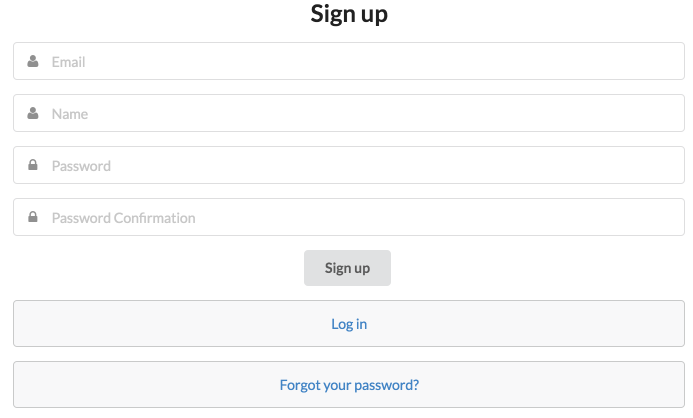
Task: Click the person icon in Email field
Action: tap(33, 61)
